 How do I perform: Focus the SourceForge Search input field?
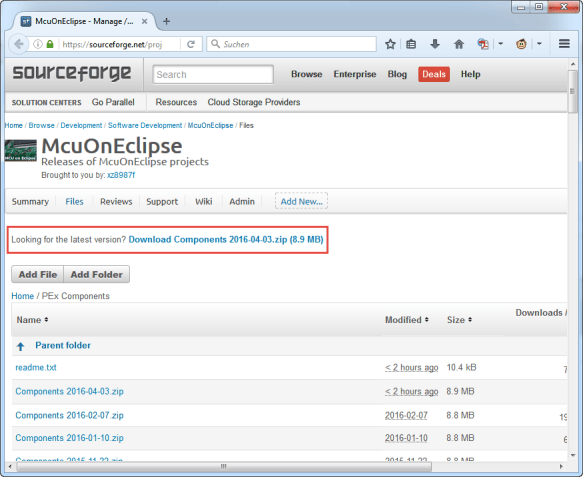click(x=213, y=74)
